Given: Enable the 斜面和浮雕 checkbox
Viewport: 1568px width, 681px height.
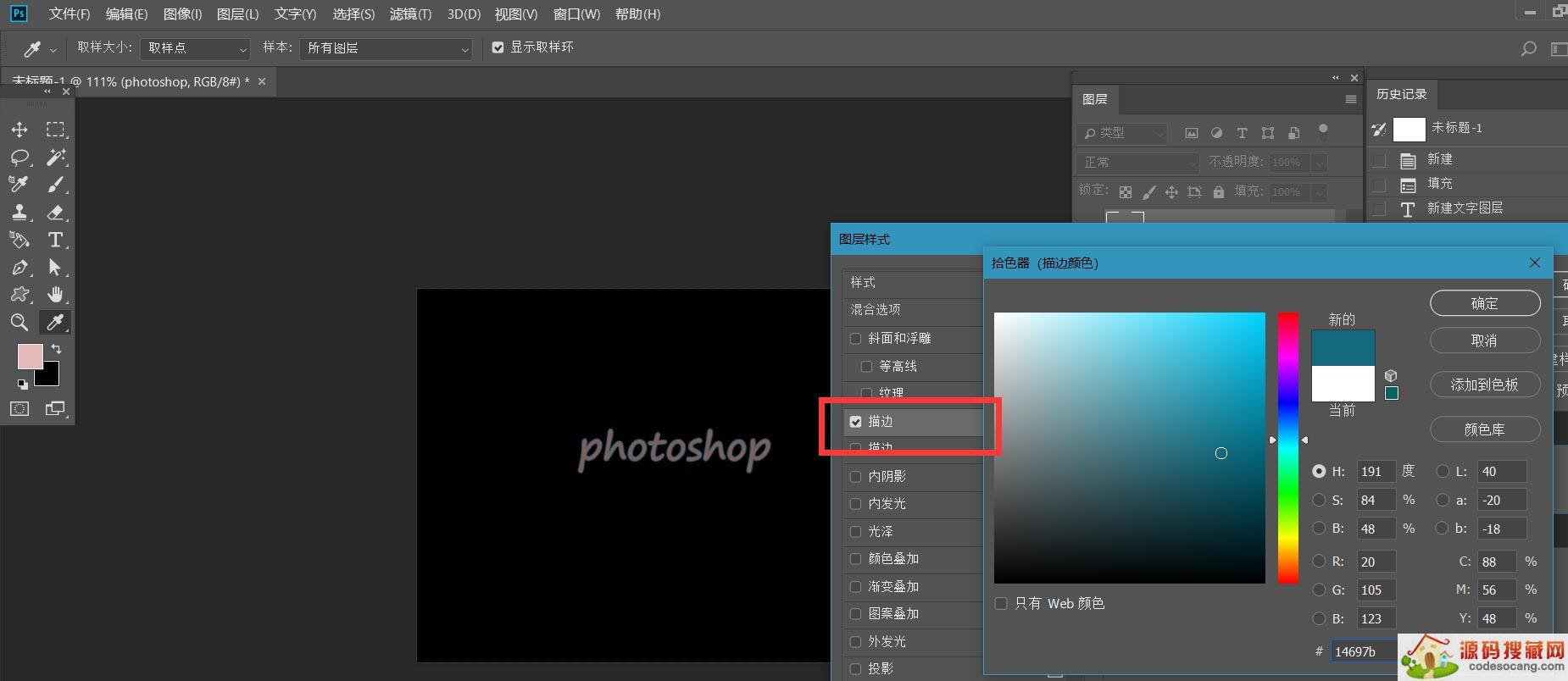Looking at the screenshot, I should (x=856, y=339).
